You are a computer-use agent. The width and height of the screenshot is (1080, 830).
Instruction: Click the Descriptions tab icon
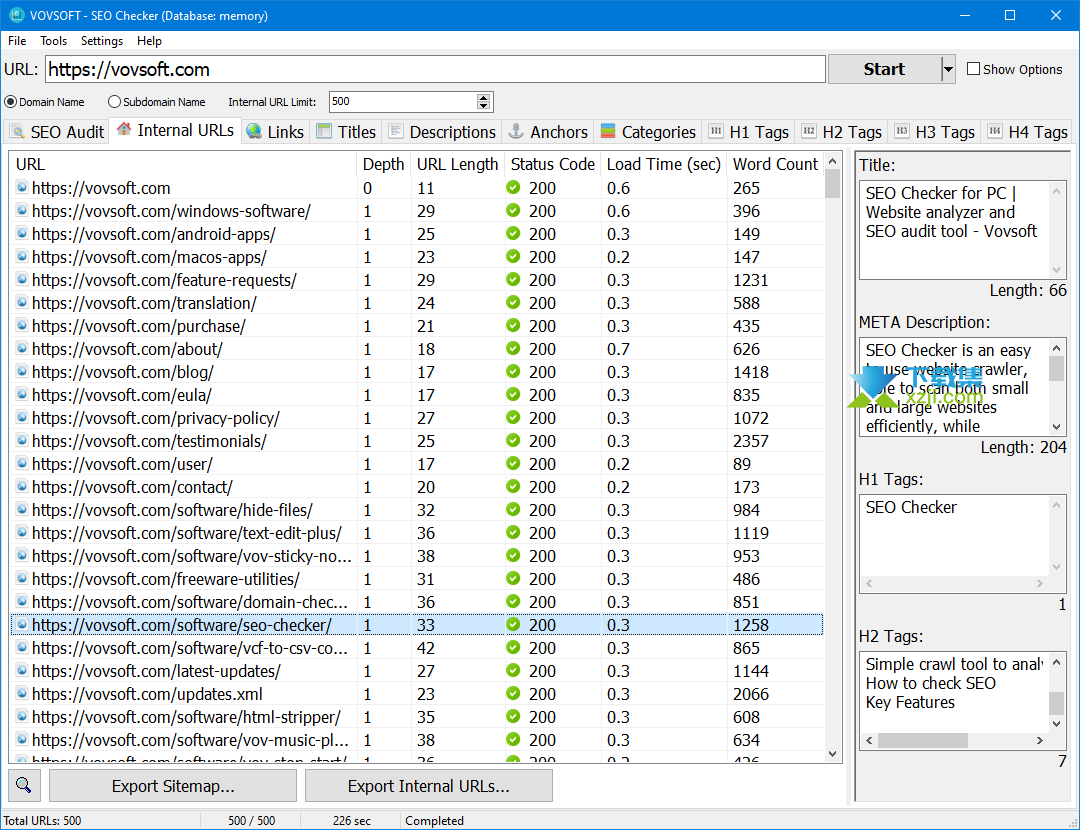[395, 131]
